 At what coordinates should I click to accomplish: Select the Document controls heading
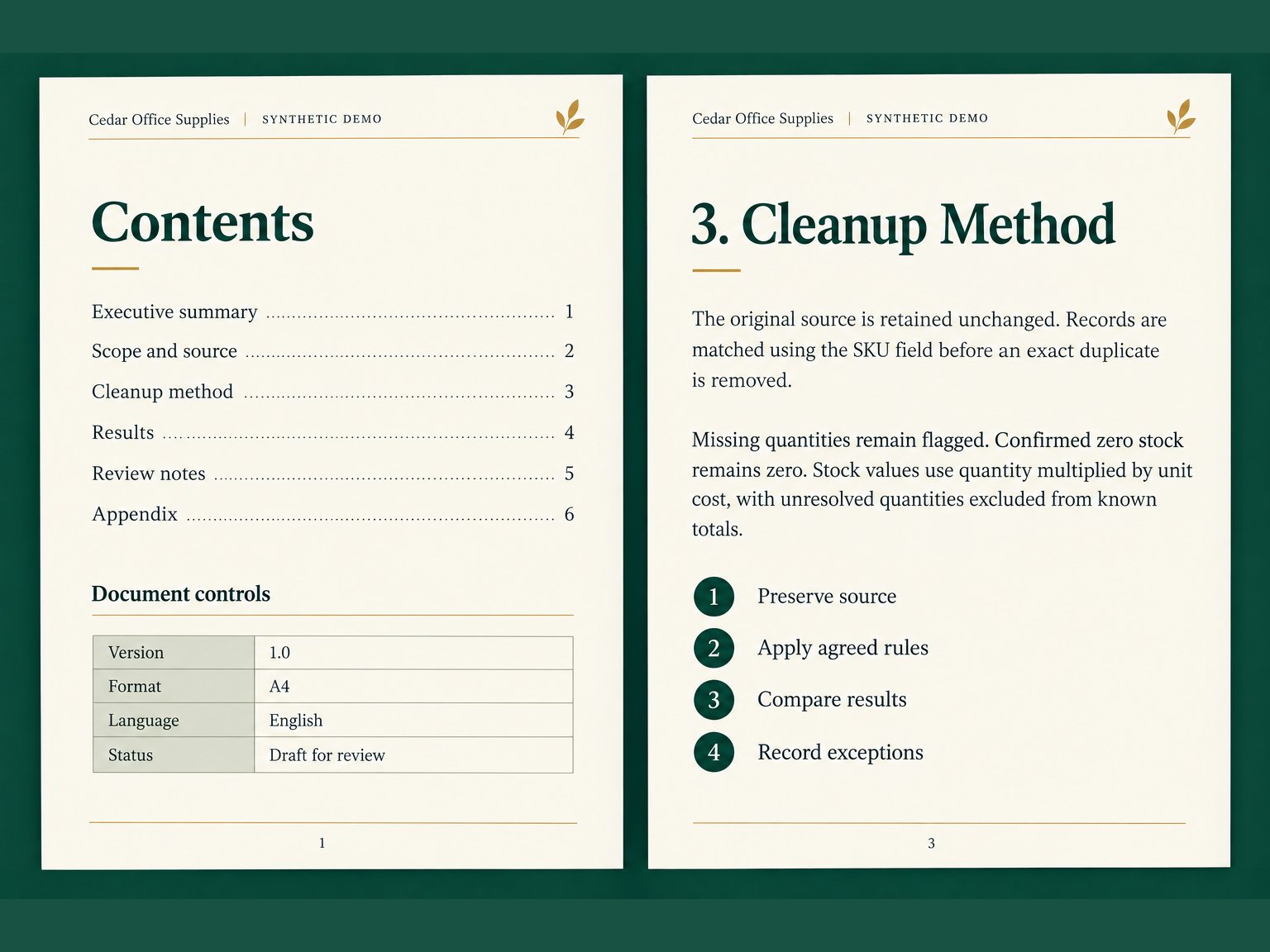click(181, 594)
